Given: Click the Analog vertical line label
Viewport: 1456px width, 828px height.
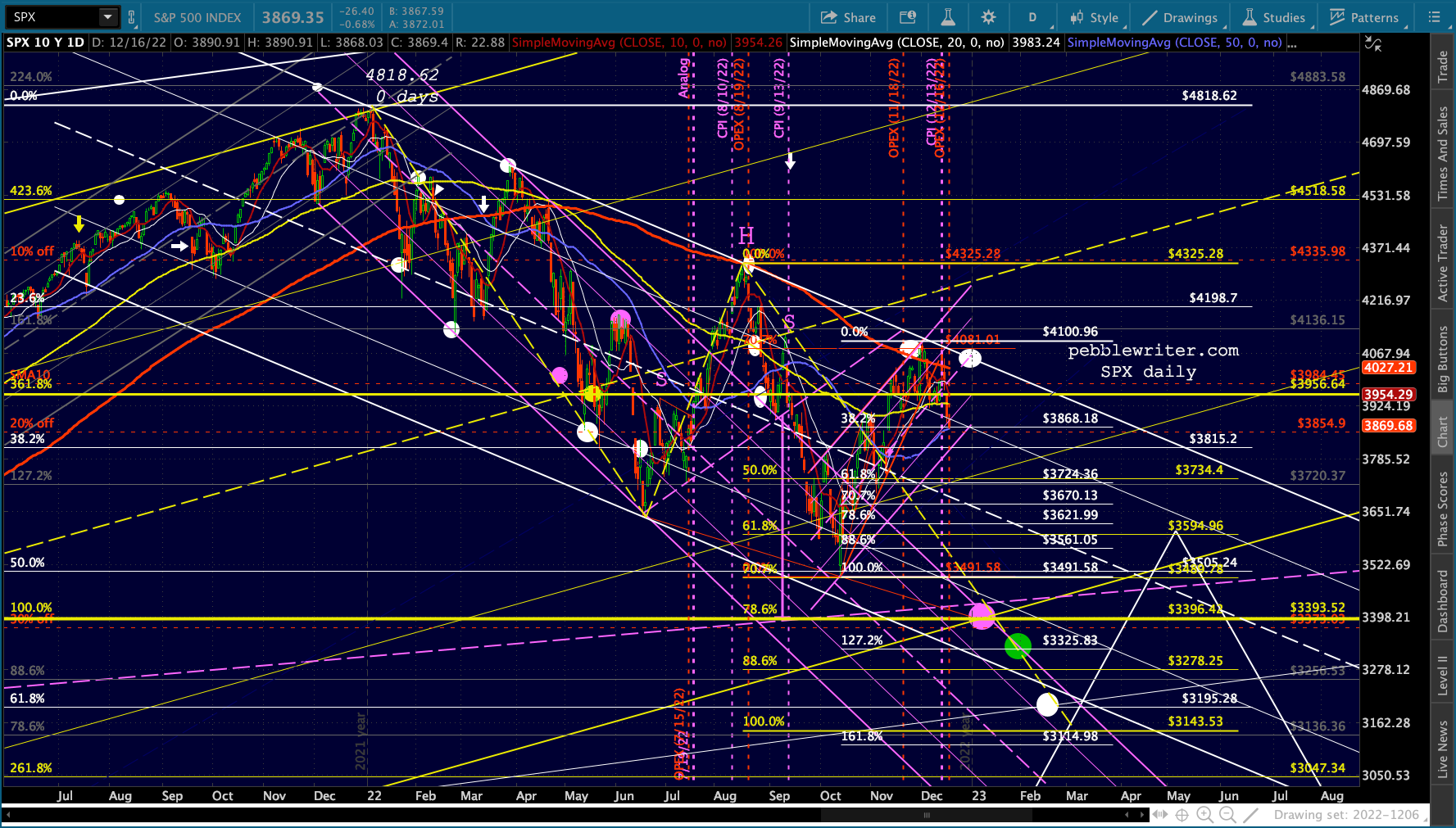Looking at the screenshot, I should click(683, 79).
